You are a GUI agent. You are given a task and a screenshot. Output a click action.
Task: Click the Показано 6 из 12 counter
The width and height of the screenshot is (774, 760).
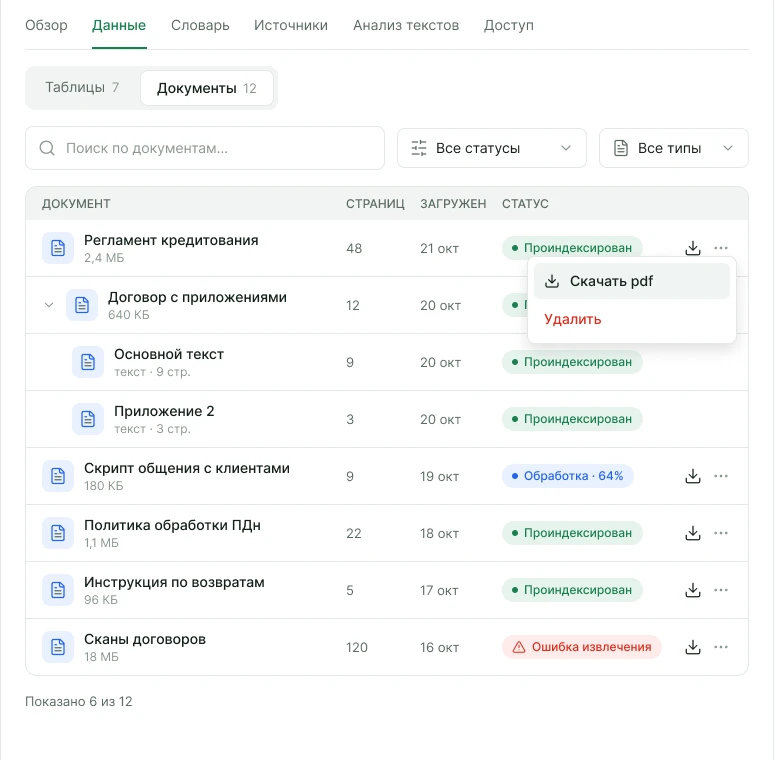point(79,701)
